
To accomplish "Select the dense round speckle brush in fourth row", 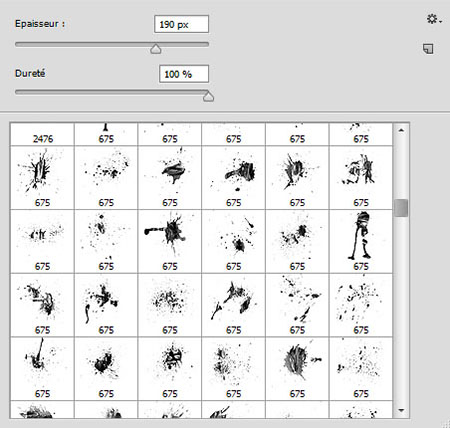I will [169, 305].
